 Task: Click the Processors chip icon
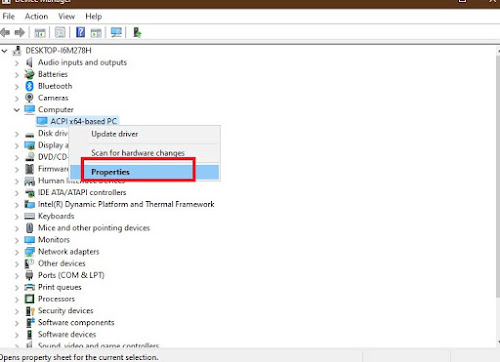pos(29,299)
